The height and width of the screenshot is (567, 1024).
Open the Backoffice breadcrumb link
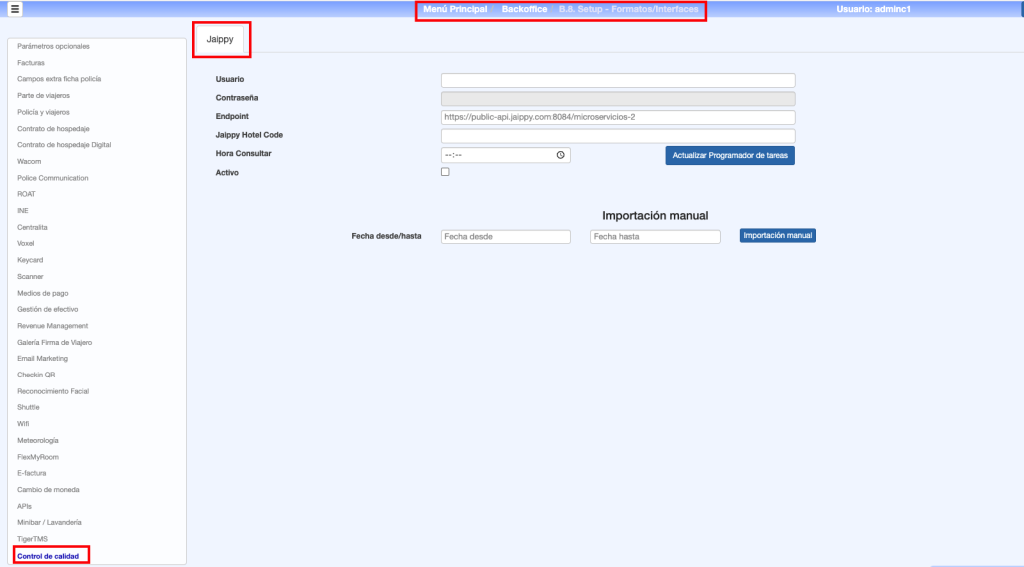524,9
